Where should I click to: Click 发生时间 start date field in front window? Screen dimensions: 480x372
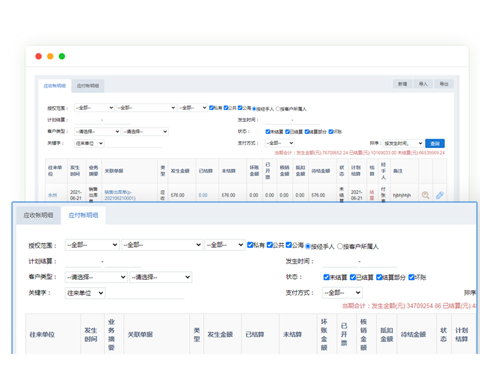[340, 261]
